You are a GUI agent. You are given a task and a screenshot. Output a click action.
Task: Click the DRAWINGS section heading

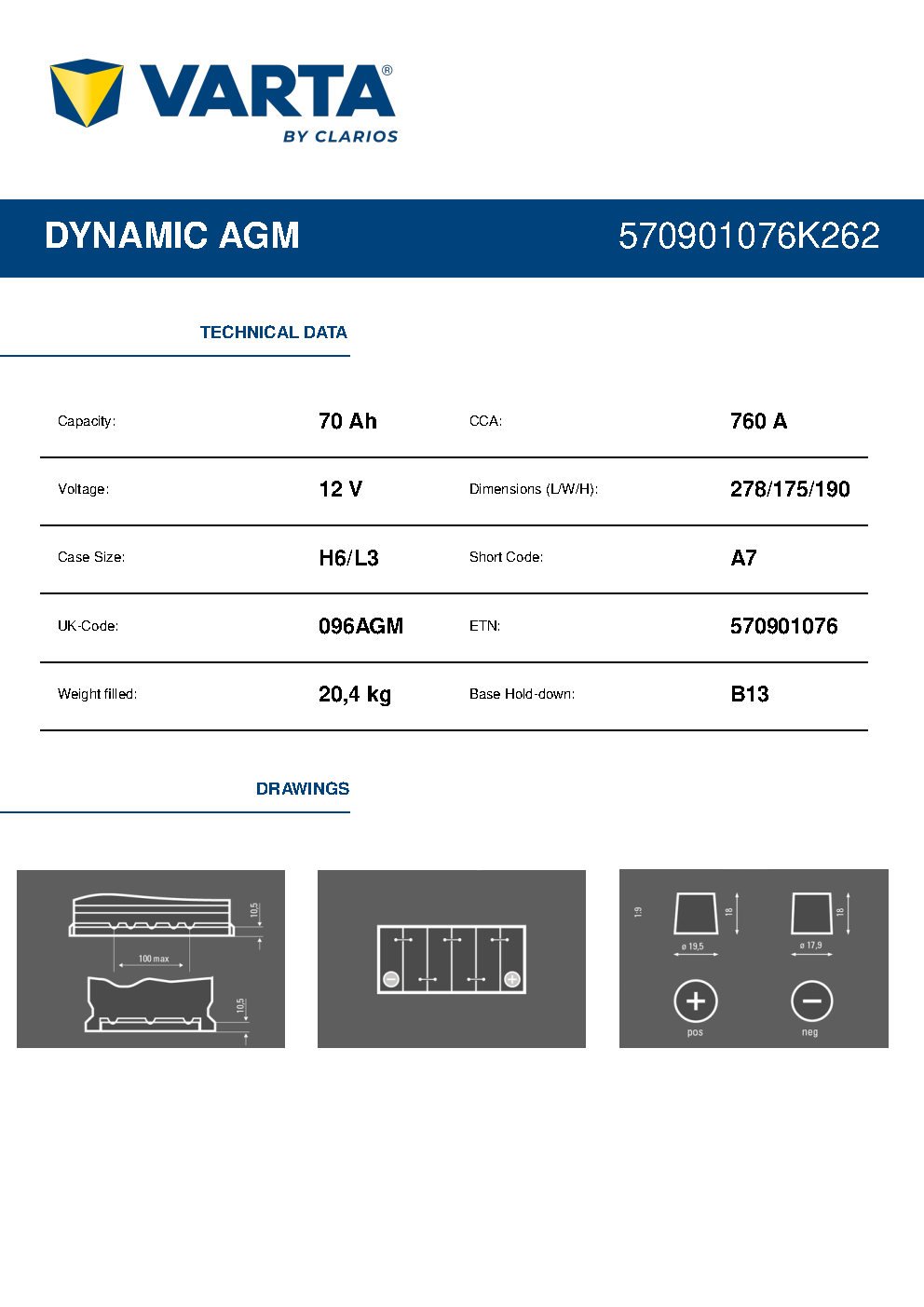pos(303,789)
